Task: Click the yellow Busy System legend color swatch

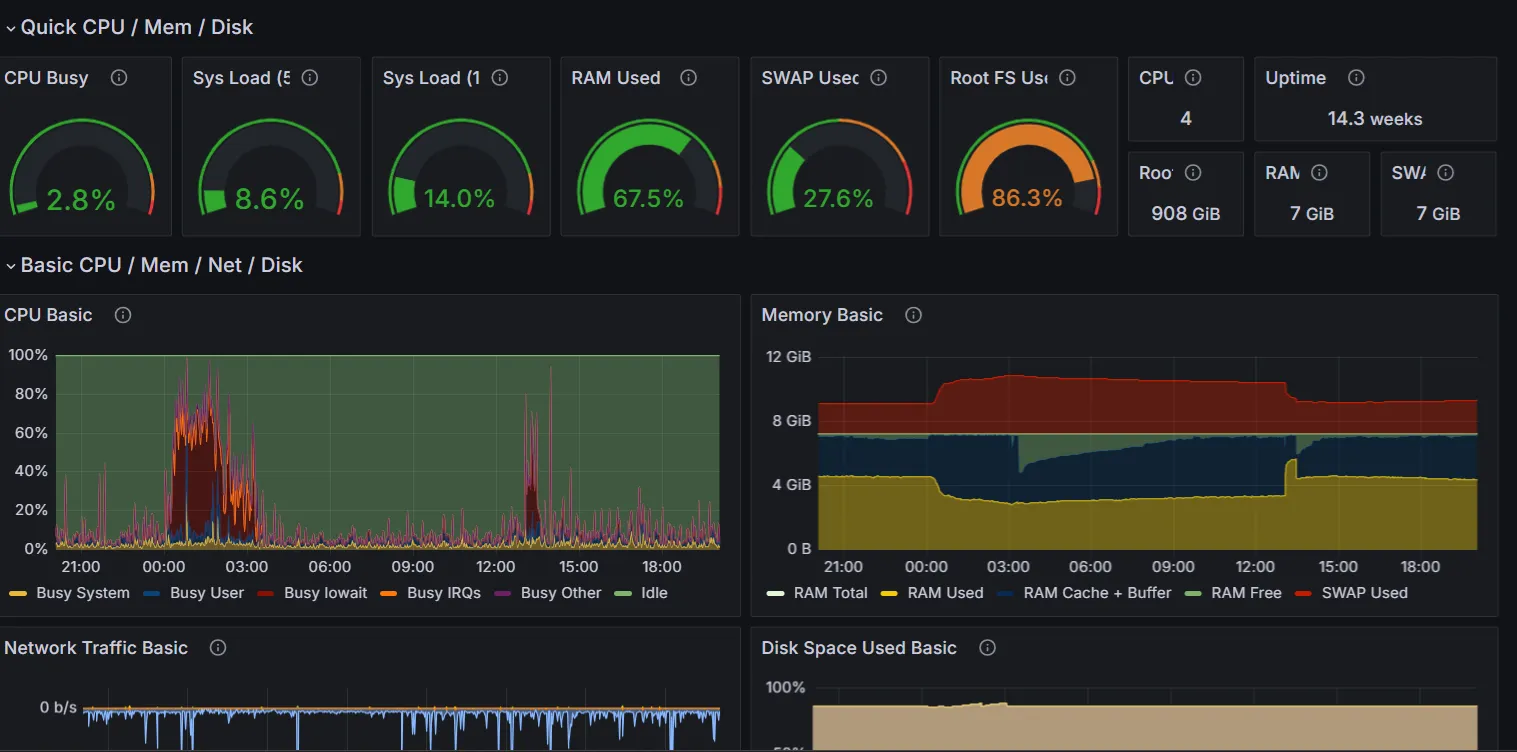Action: (x=17, y=593)
